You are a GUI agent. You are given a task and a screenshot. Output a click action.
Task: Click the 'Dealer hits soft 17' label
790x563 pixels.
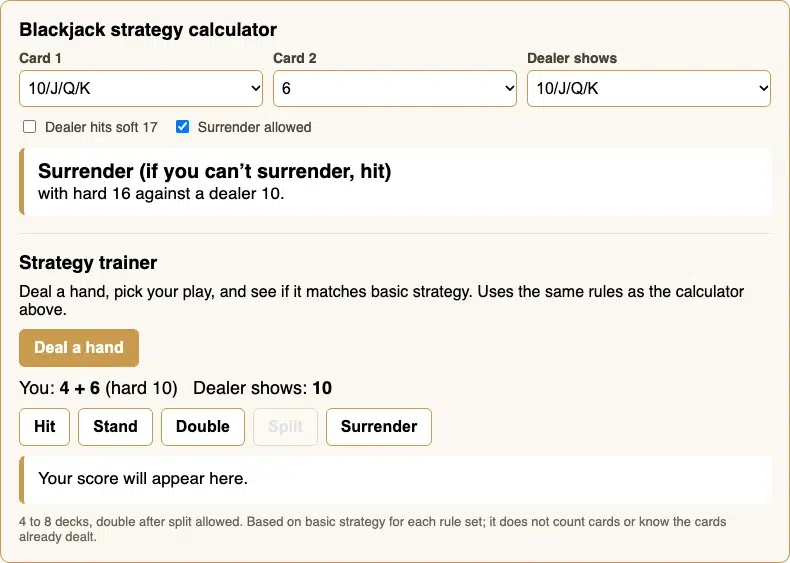pyautogui.click(x=101, y=127)
